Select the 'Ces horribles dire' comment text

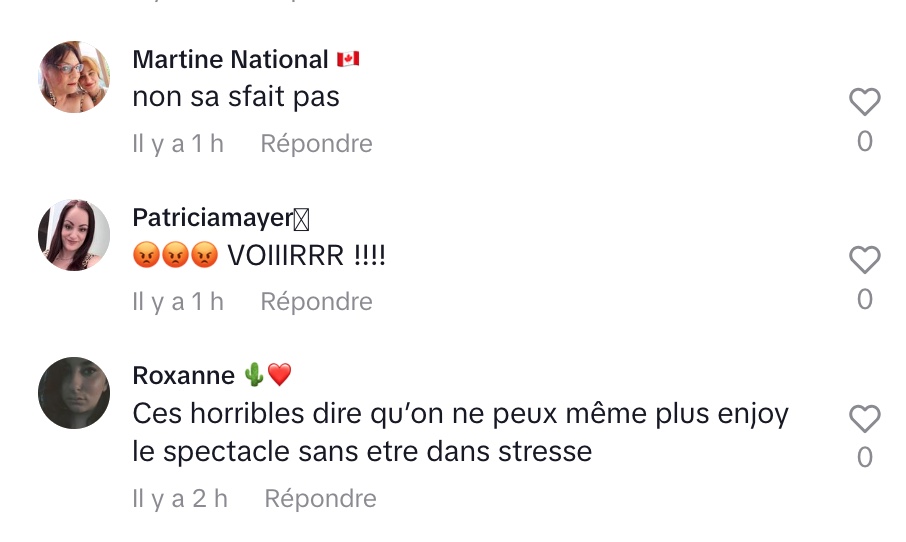(461, 432)
